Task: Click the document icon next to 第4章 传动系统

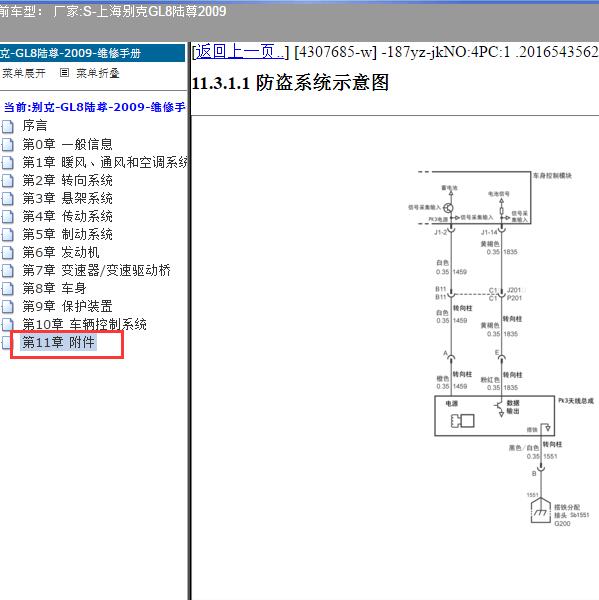Action: 7,217
